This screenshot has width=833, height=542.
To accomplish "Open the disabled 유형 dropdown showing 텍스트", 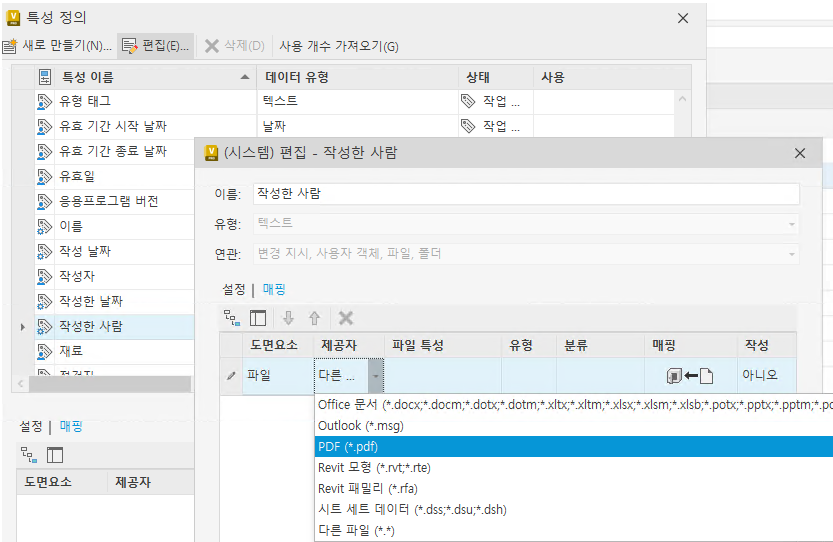I will (x=526, y=224).
